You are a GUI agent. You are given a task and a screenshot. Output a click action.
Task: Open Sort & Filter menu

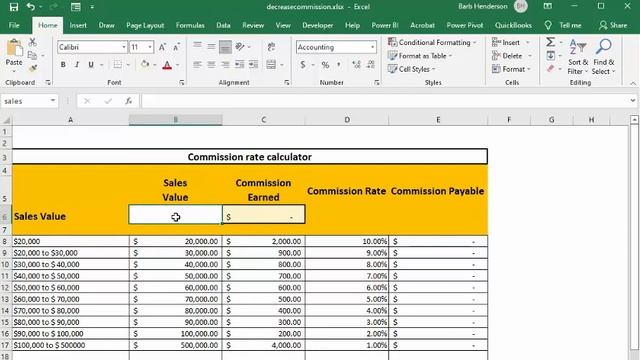578,57
